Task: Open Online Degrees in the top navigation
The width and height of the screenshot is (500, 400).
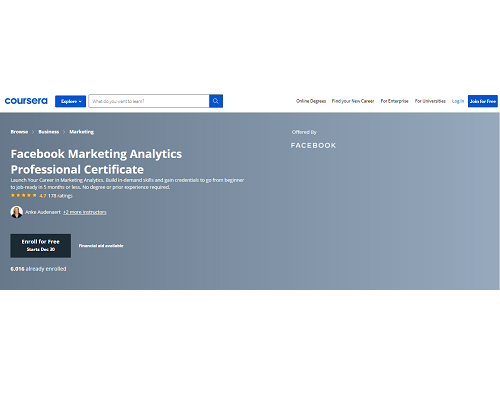Action: click(x=311, y=101)
